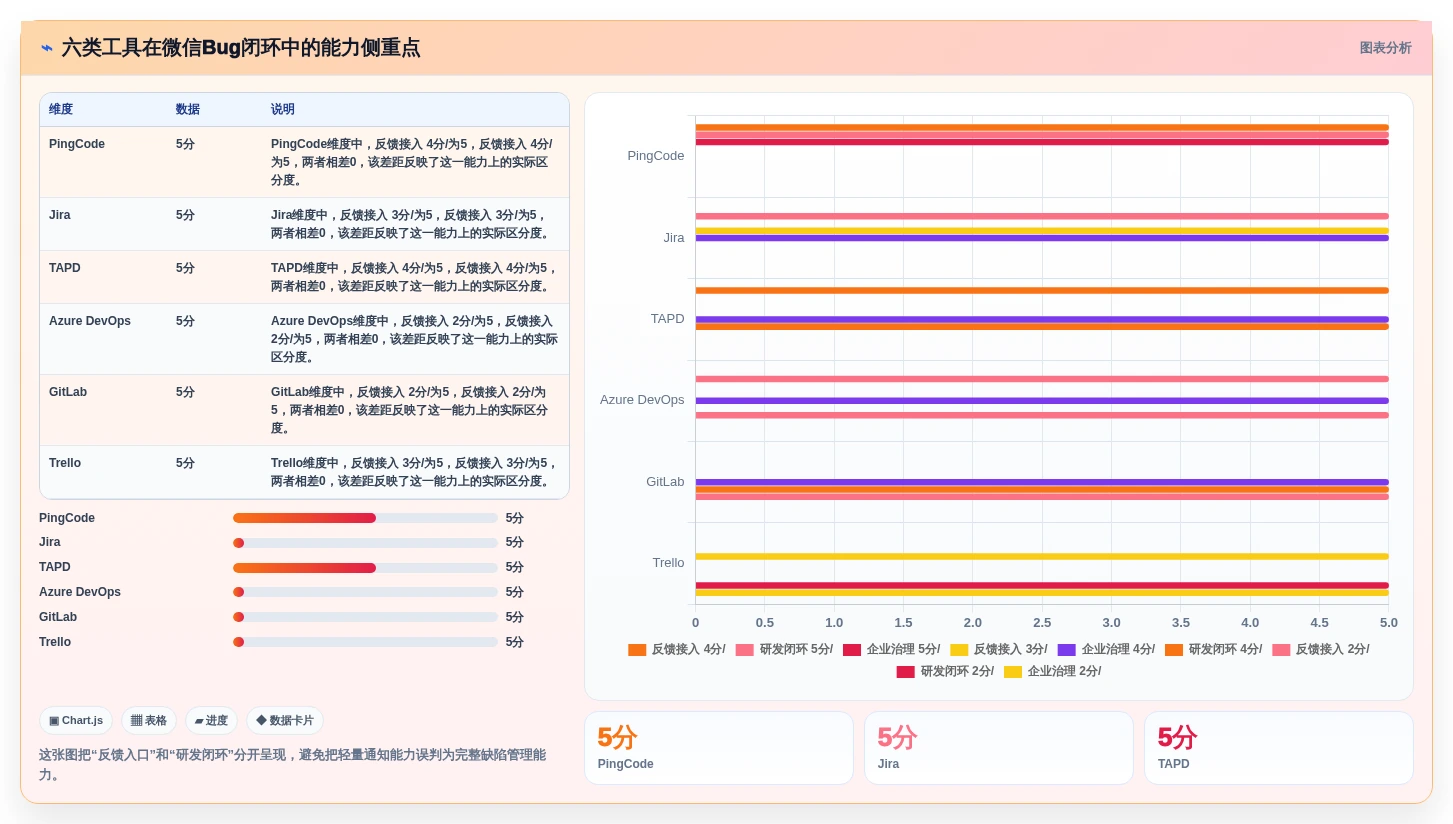Click the Azure DevOps label on the chart axis
This screenshot has height=824, width=1453.
(x=642, y=400)
